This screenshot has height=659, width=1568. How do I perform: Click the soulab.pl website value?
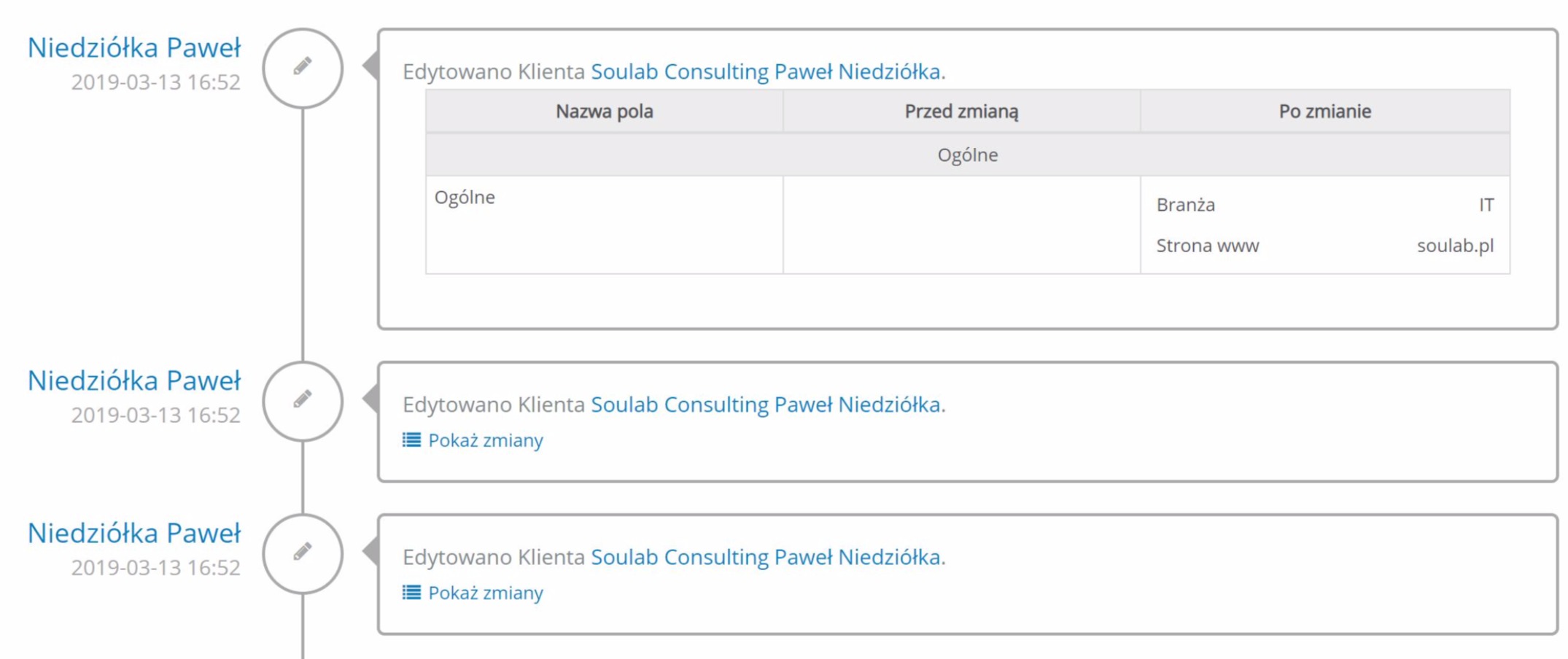(1455, 246)
